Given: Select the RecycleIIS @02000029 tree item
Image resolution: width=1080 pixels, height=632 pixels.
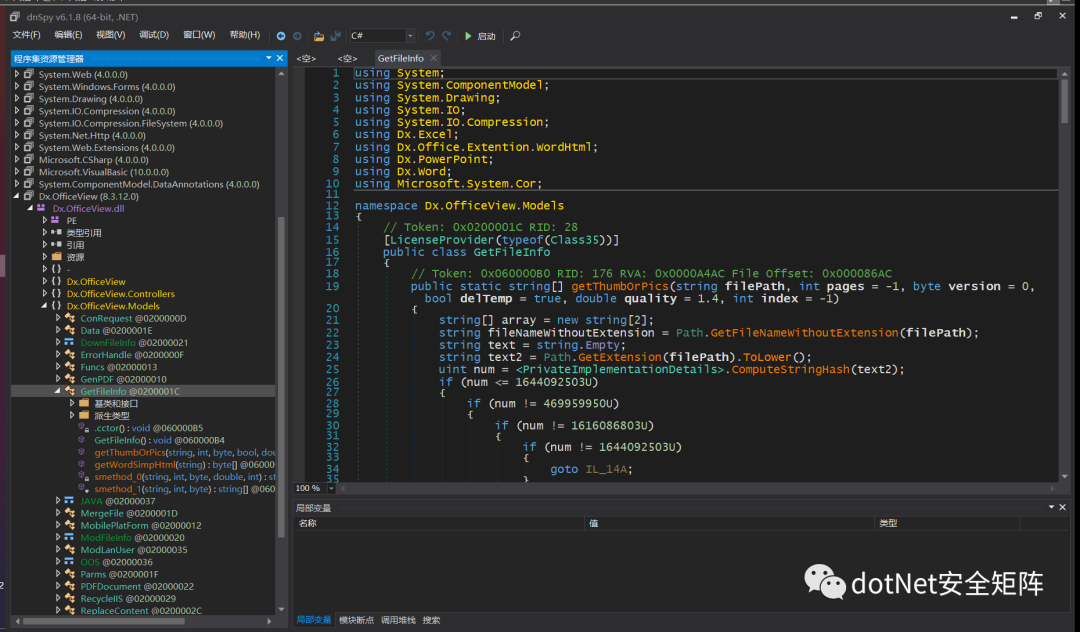Looking at the screenshot, I should (x=128, y=598).
